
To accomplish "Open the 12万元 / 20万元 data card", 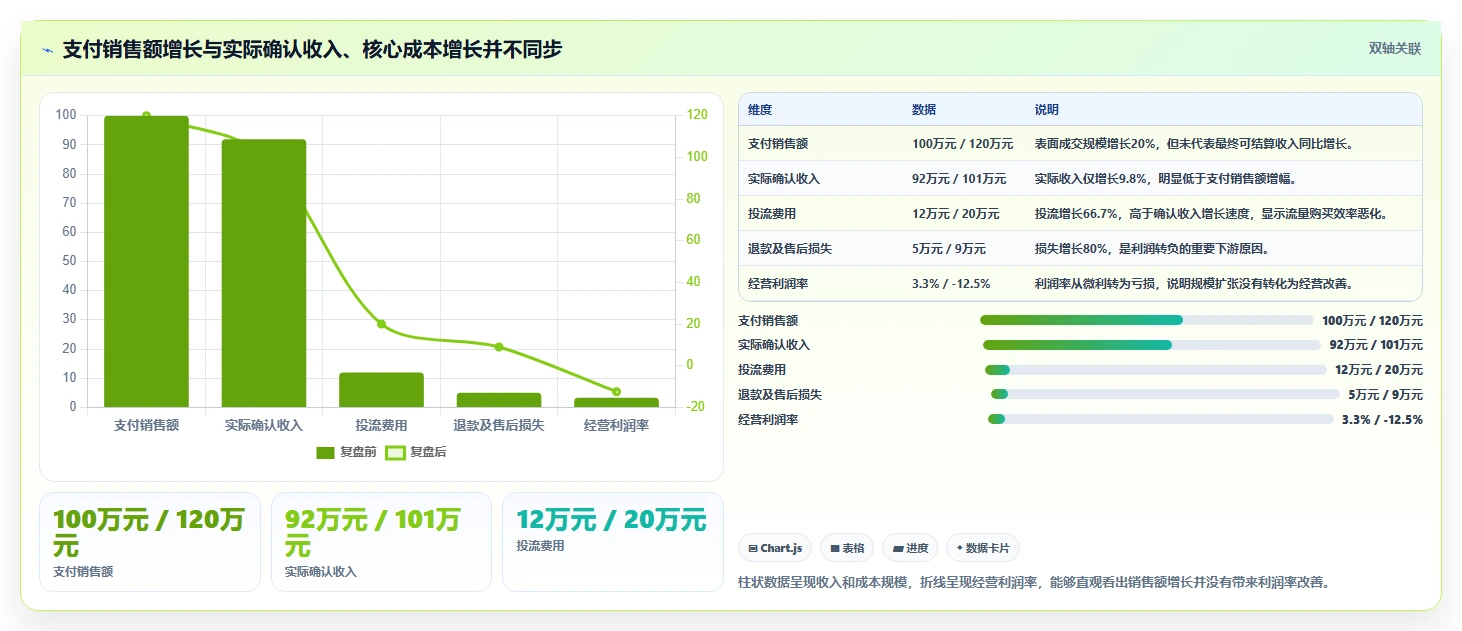I will 612,542.
